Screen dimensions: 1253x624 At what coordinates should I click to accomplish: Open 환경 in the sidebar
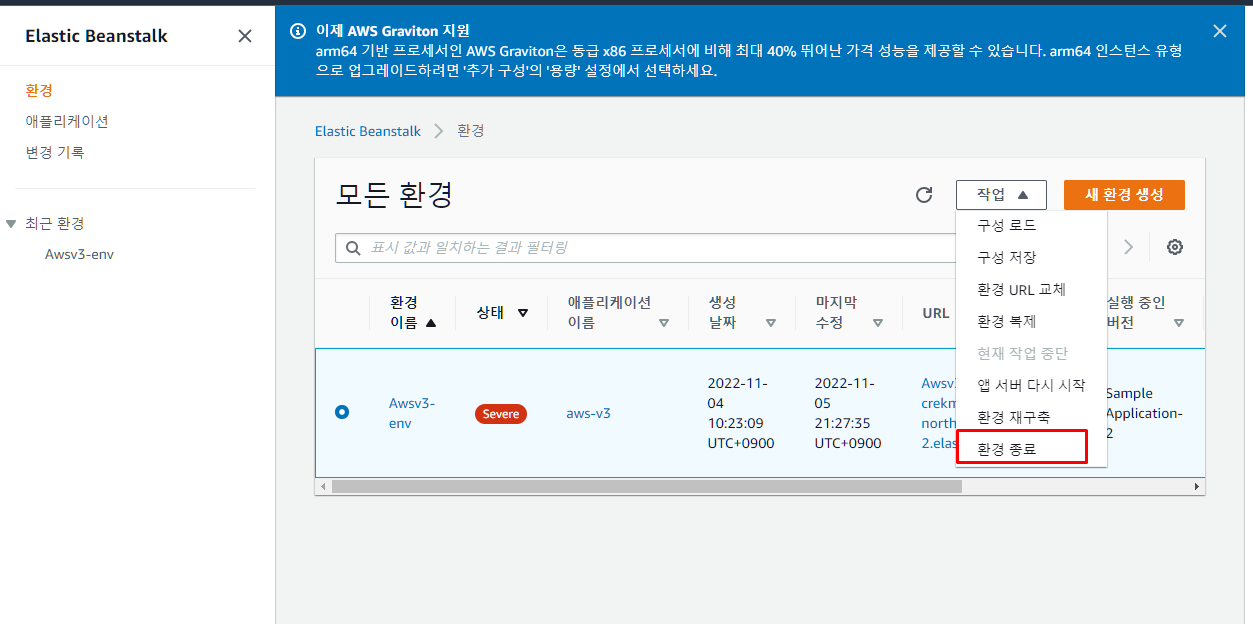click(x=39, y=91)
